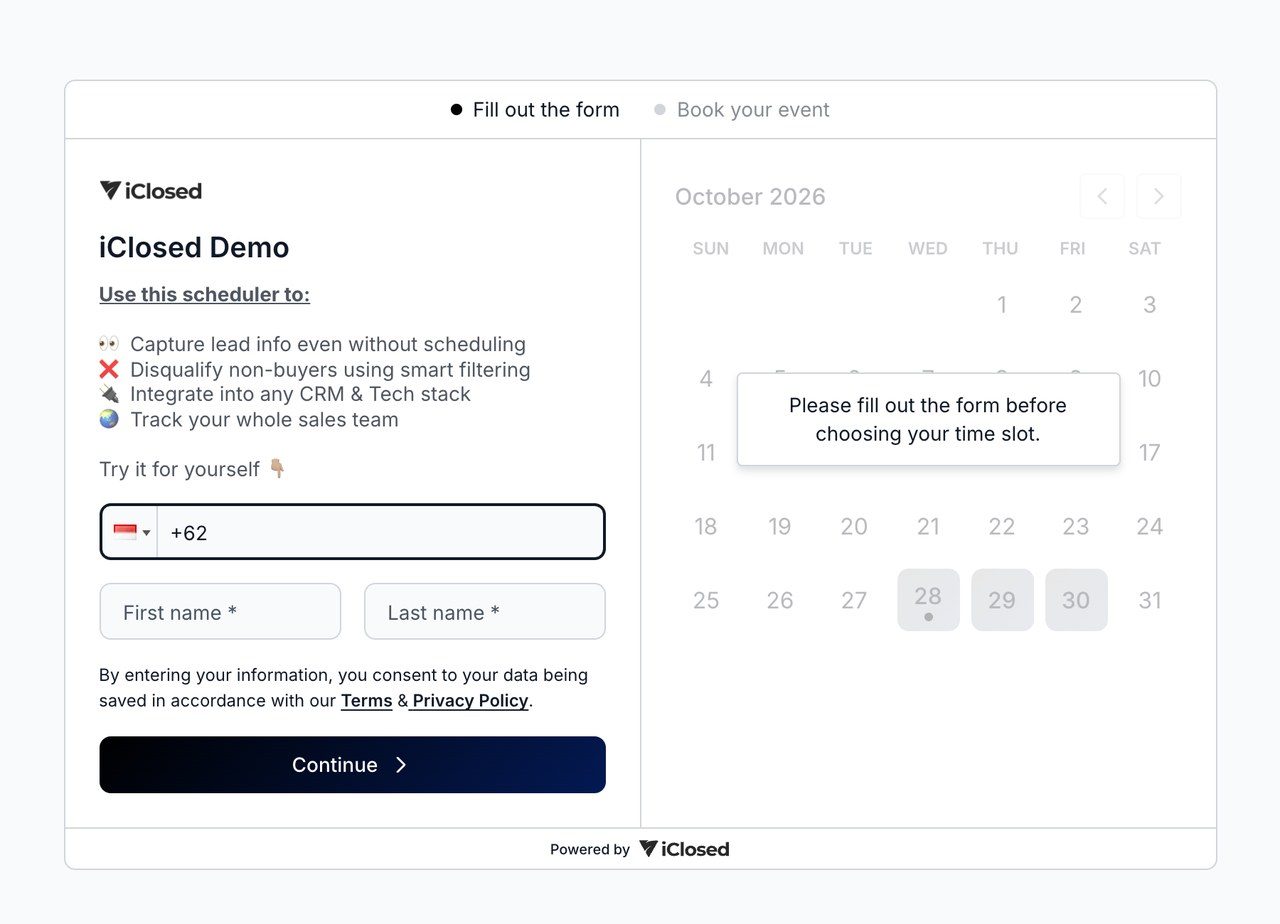Go to next month with right chevron
This screenshot has width=1280, height=924.
1159,197
